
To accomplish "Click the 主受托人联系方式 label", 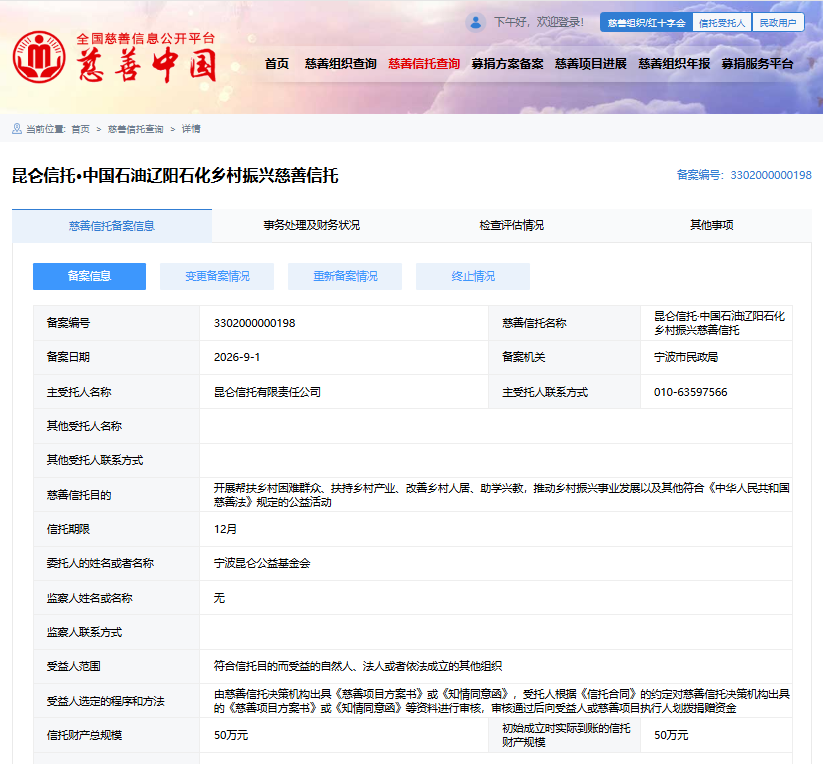I will [x=545, y=392].
